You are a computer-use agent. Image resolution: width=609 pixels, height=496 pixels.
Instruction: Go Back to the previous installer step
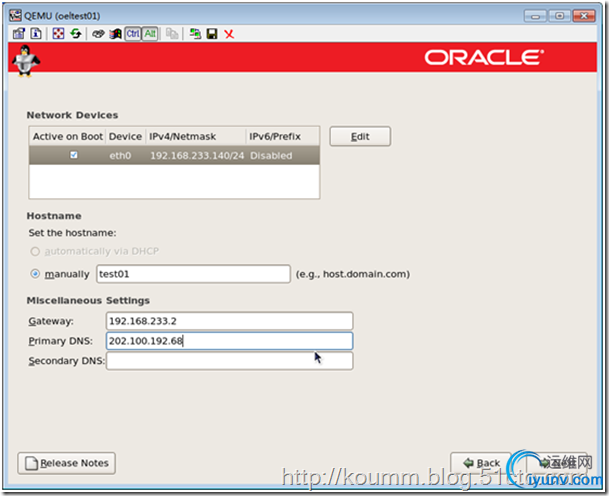[481, 463]
